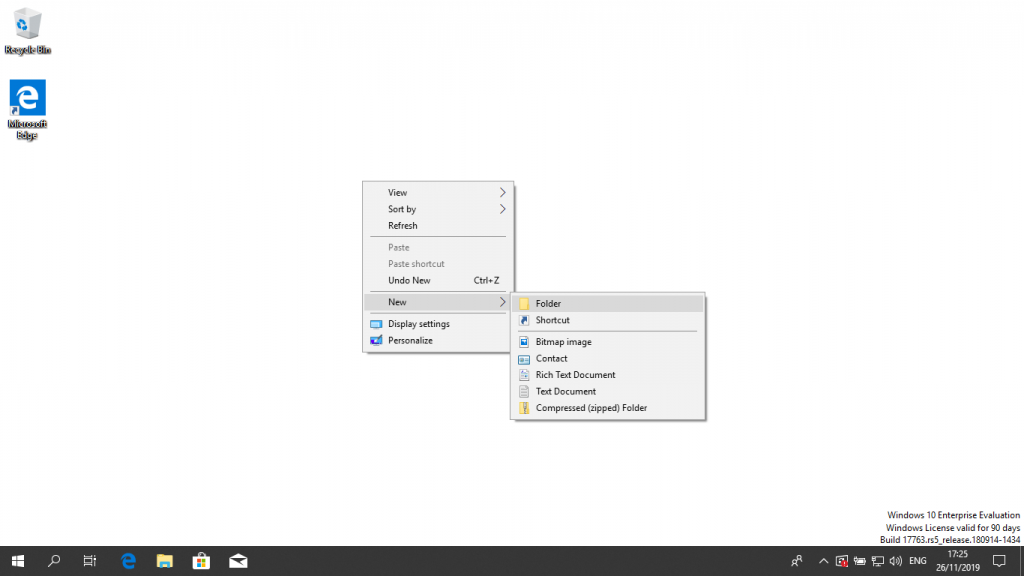Show hidden system tray icons
1024x576 pixels.
pyautogui.click(x=824, y=561)
